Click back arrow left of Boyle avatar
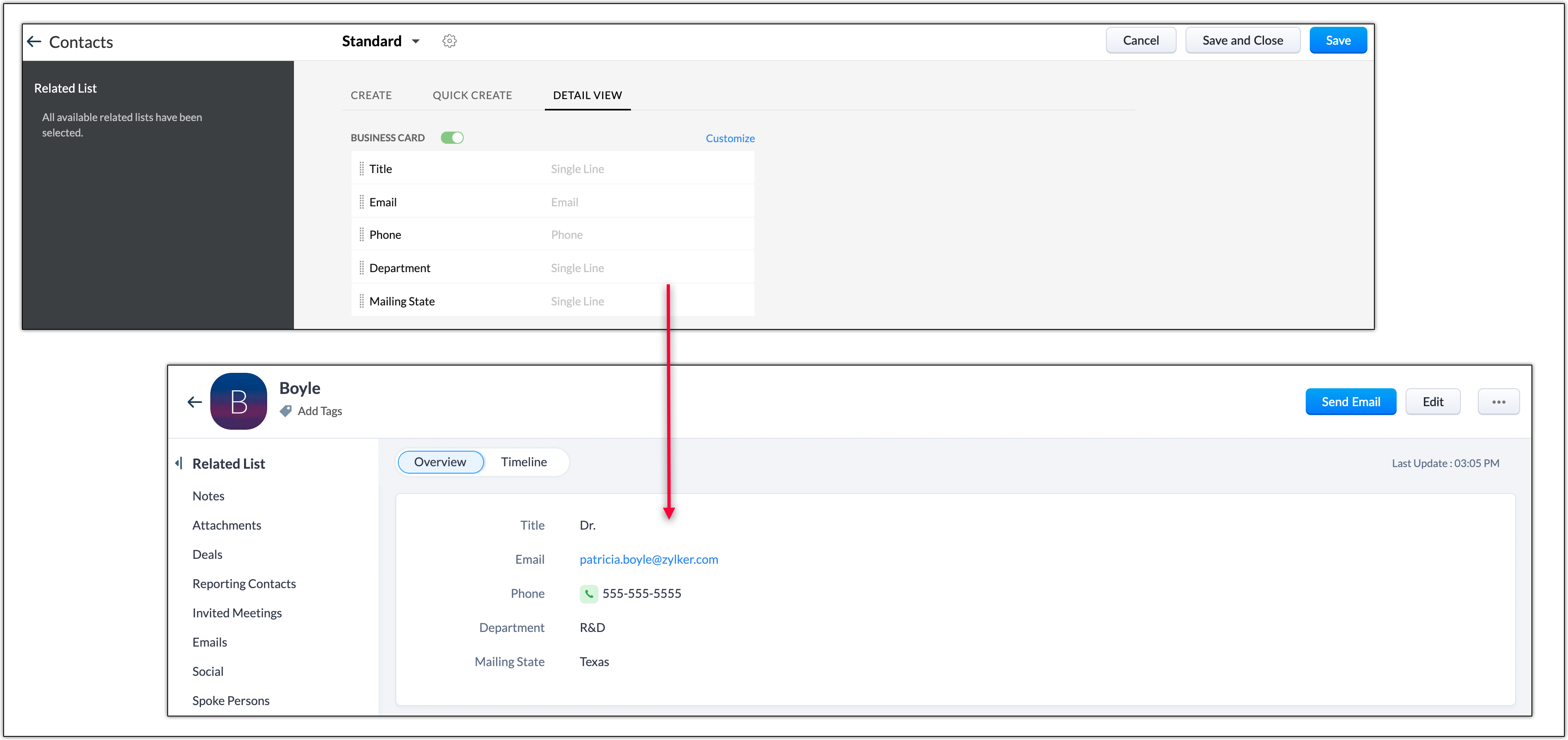This screenshot has width=1568, height=740. click(195, 402)
